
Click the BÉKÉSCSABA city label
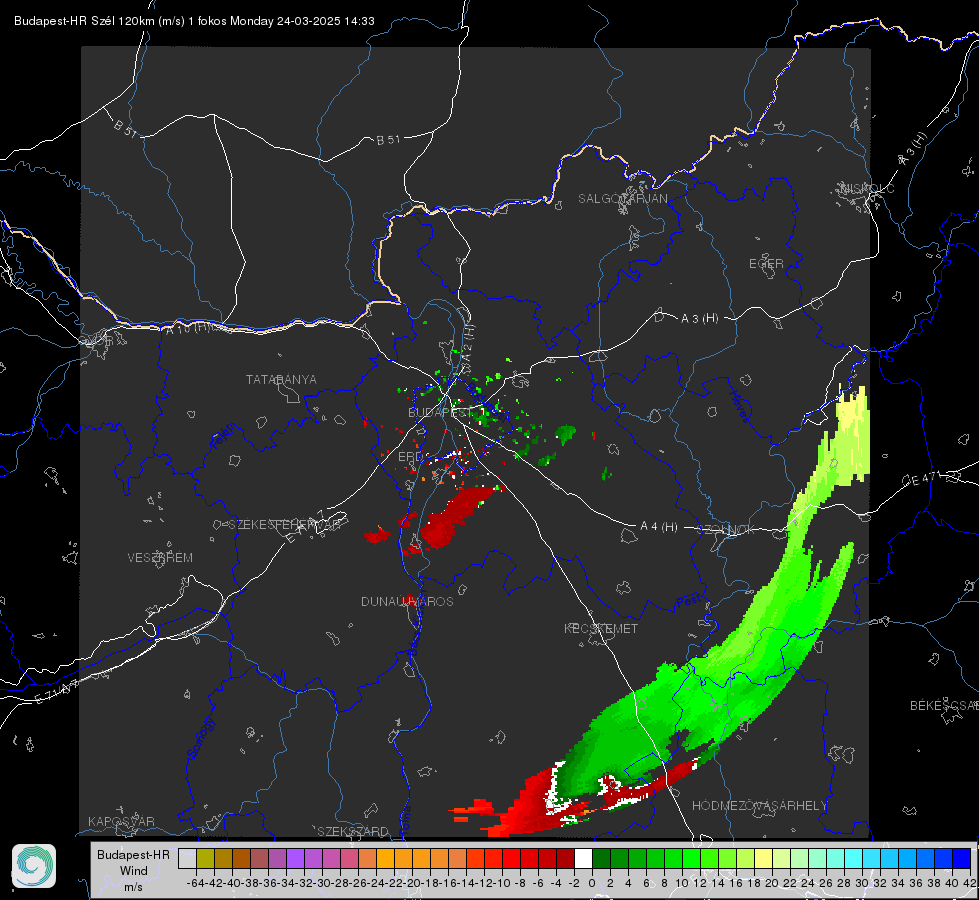pyautogui.click(x=944, y=706)
